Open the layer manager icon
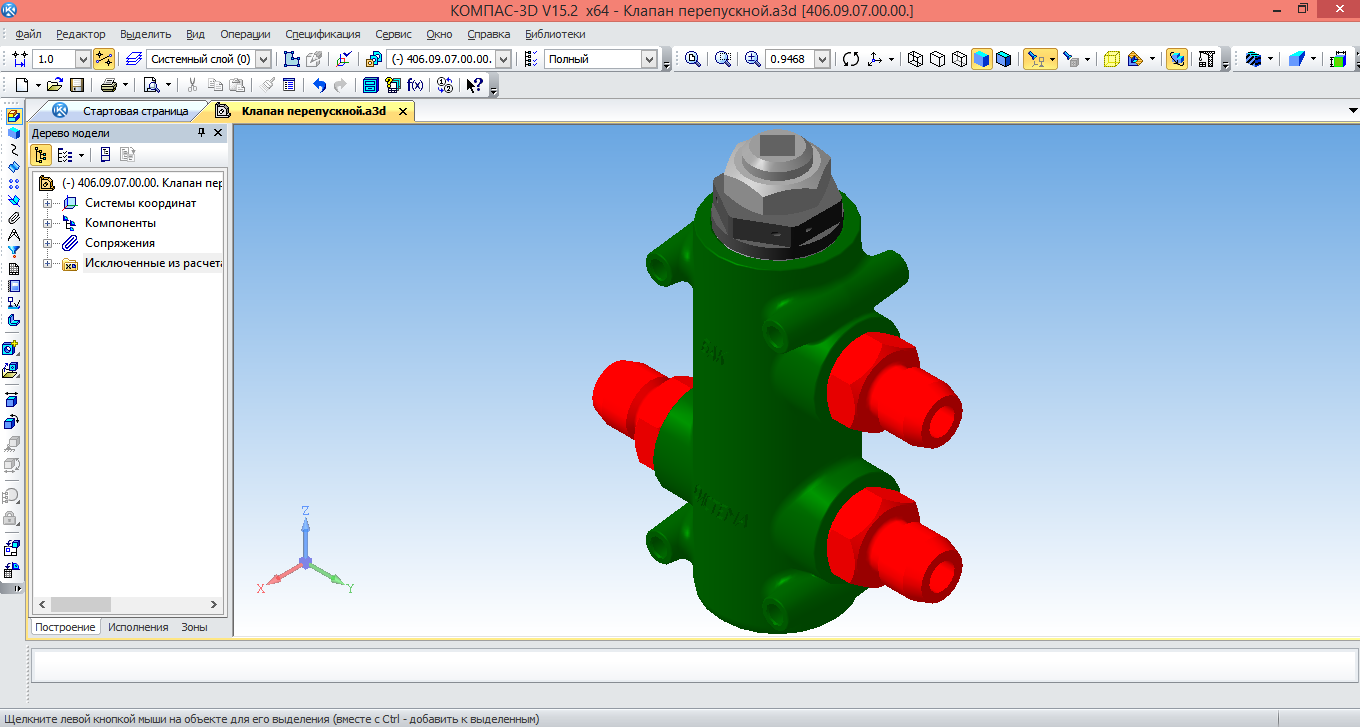This screenshot has width=1360, height=728. coord(133,59)
